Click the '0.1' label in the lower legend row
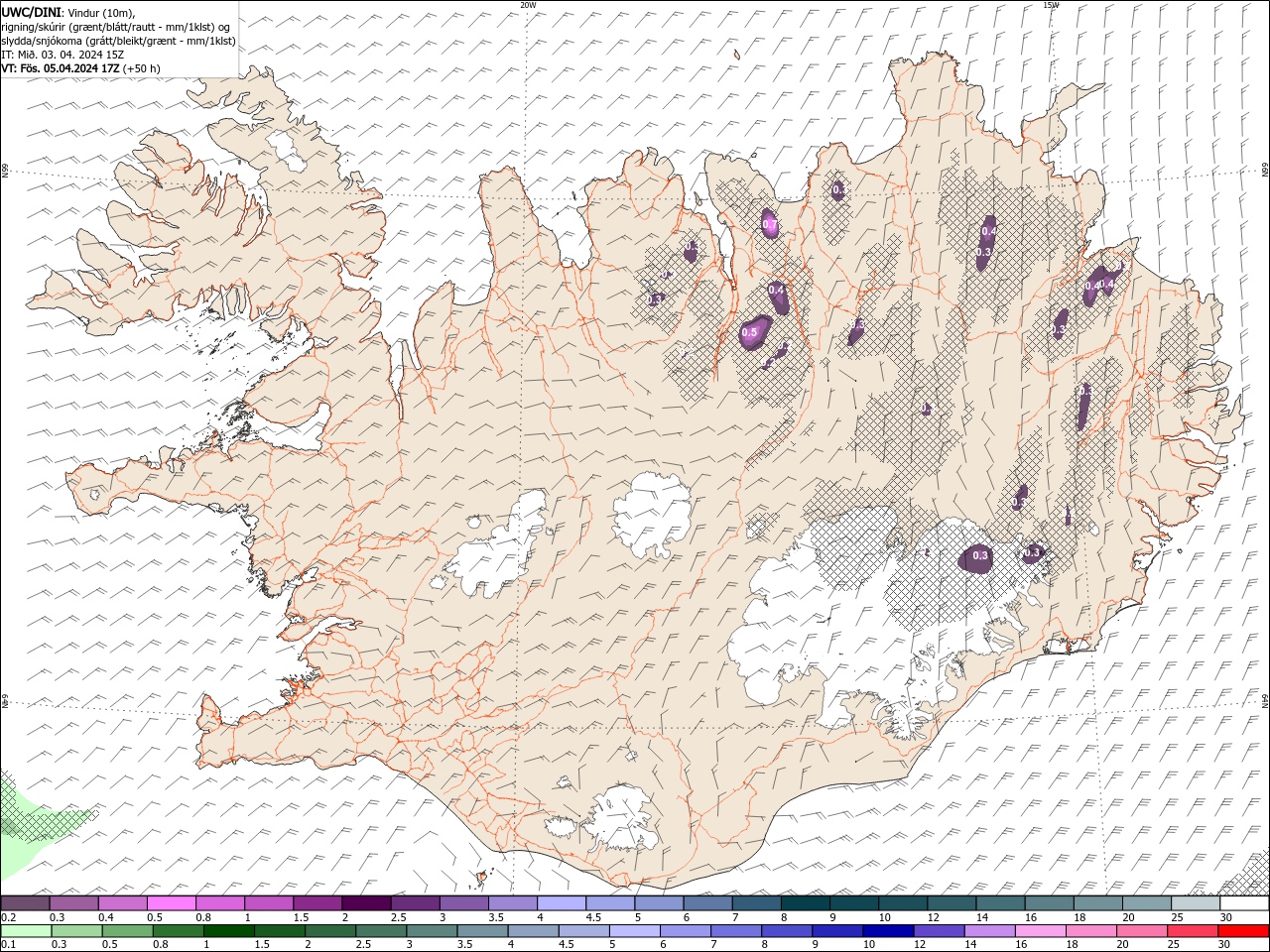Viewport: 1270px width, 952px height. 8,945
